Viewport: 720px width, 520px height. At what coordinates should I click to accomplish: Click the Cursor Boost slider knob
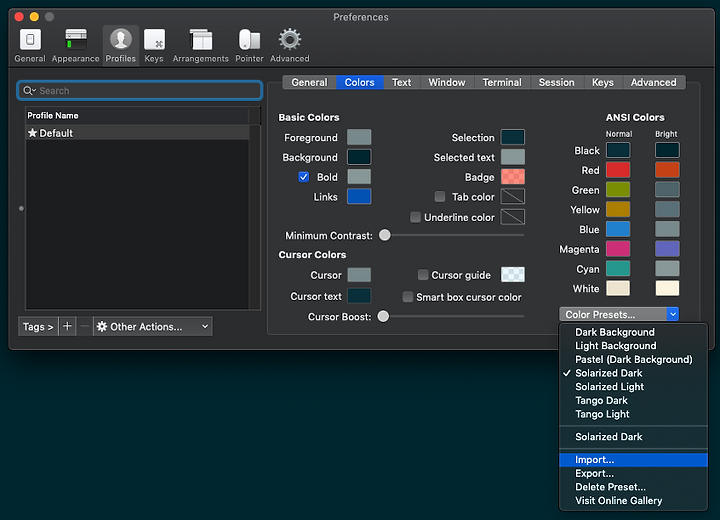383,316
